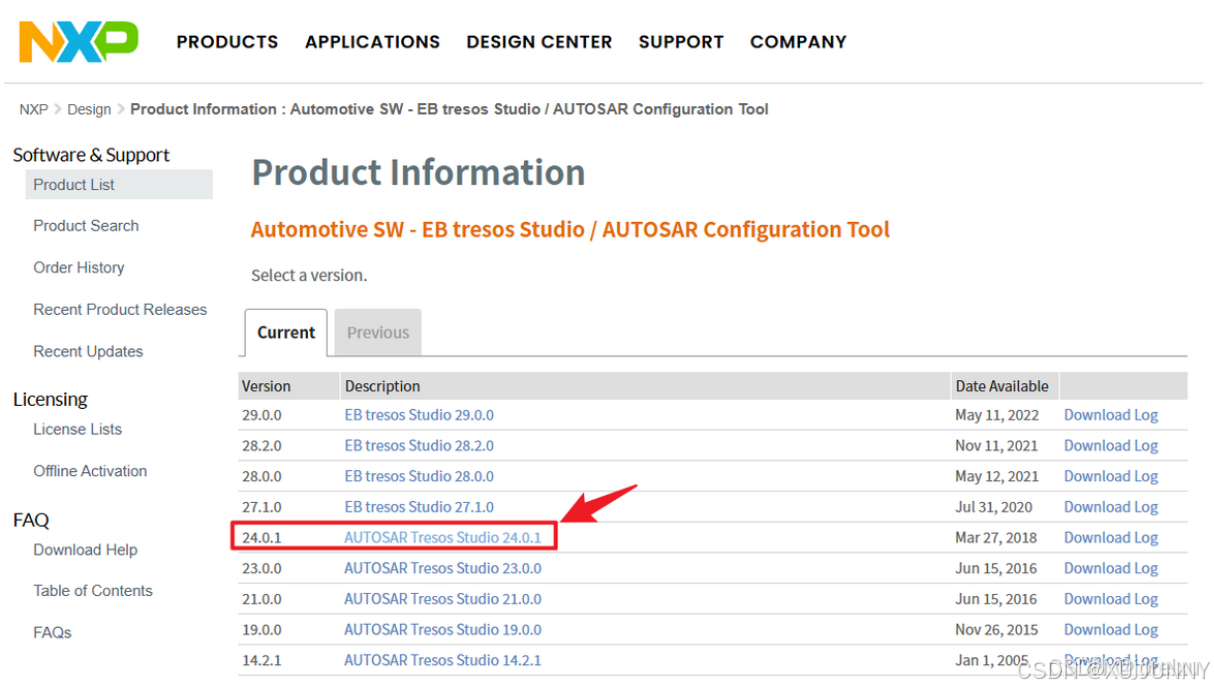This screenshot has height=690, width=1214.
Task: Select date Jul 31, 2020
Action: pyautogui.click(x=994, y=507)
